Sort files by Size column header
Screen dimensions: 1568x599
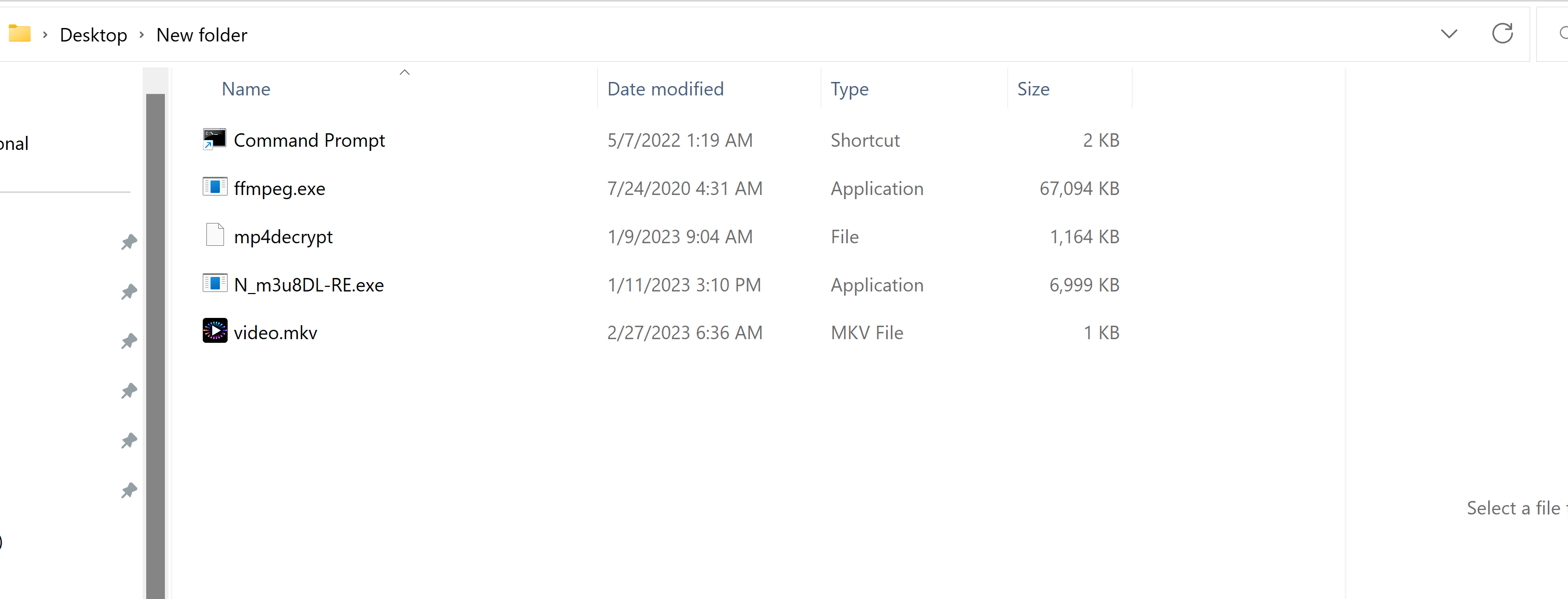click(1033, 90)
